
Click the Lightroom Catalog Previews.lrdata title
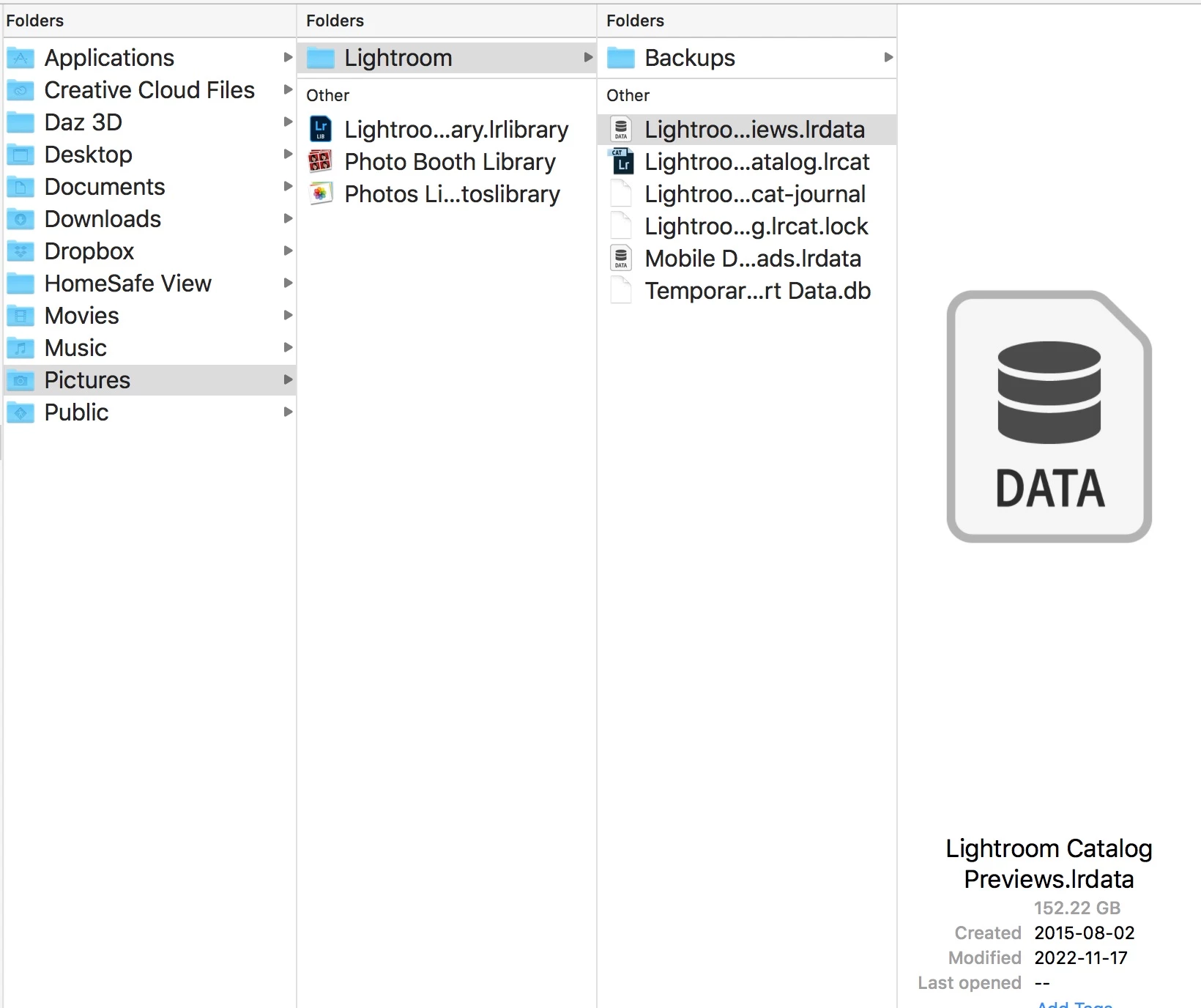[1049, 864]
